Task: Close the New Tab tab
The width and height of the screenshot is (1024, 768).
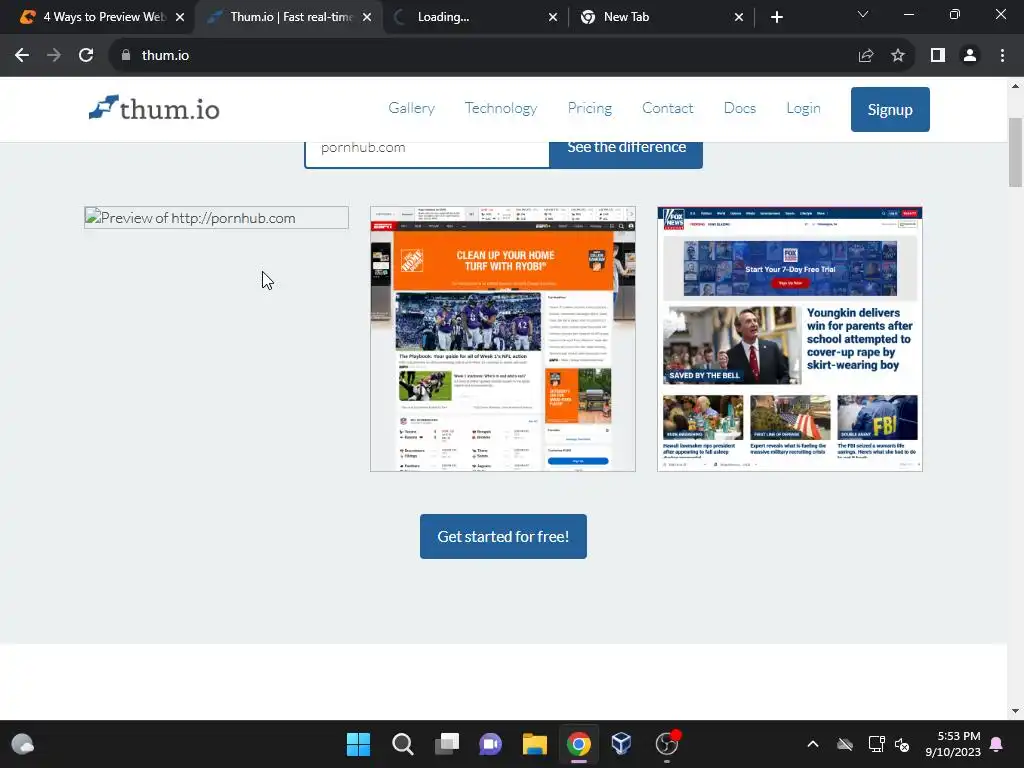Action: pyautogui.click(x=739, y=17)
